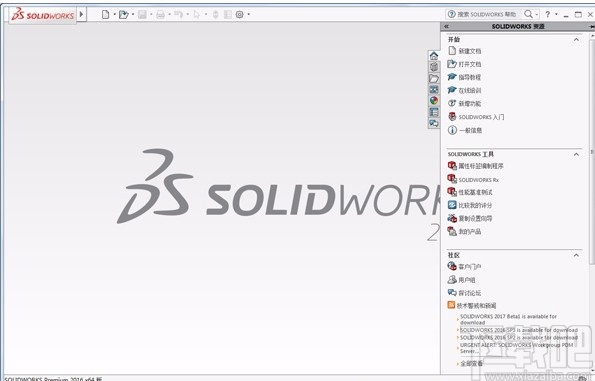This screenshot has height=381, width=595.
Task: Open URGENT ALERT Workgroup PDM Server news
Action: 516,348
